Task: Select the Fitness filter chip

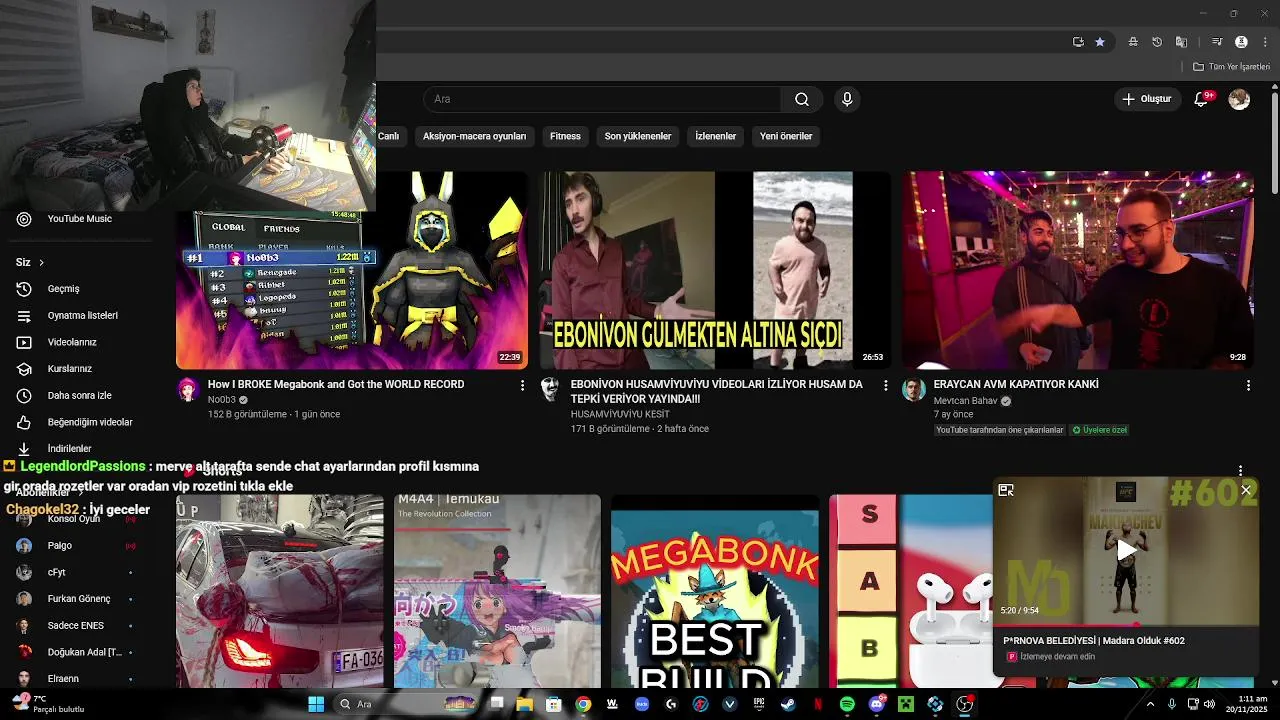Action: click(x=565, y=136)
